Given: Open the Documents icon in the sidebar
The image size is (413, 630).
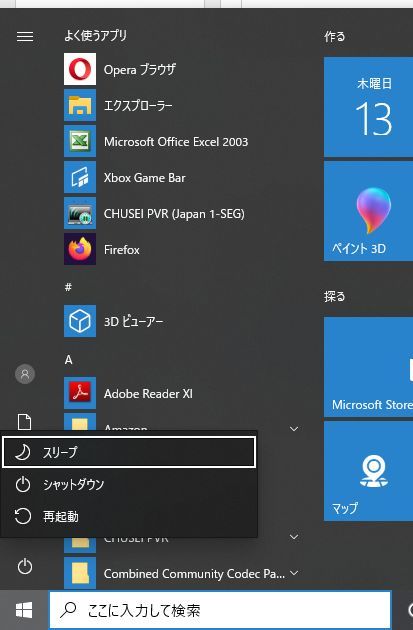Looking at the screenshot, I should tap(25, 422).
